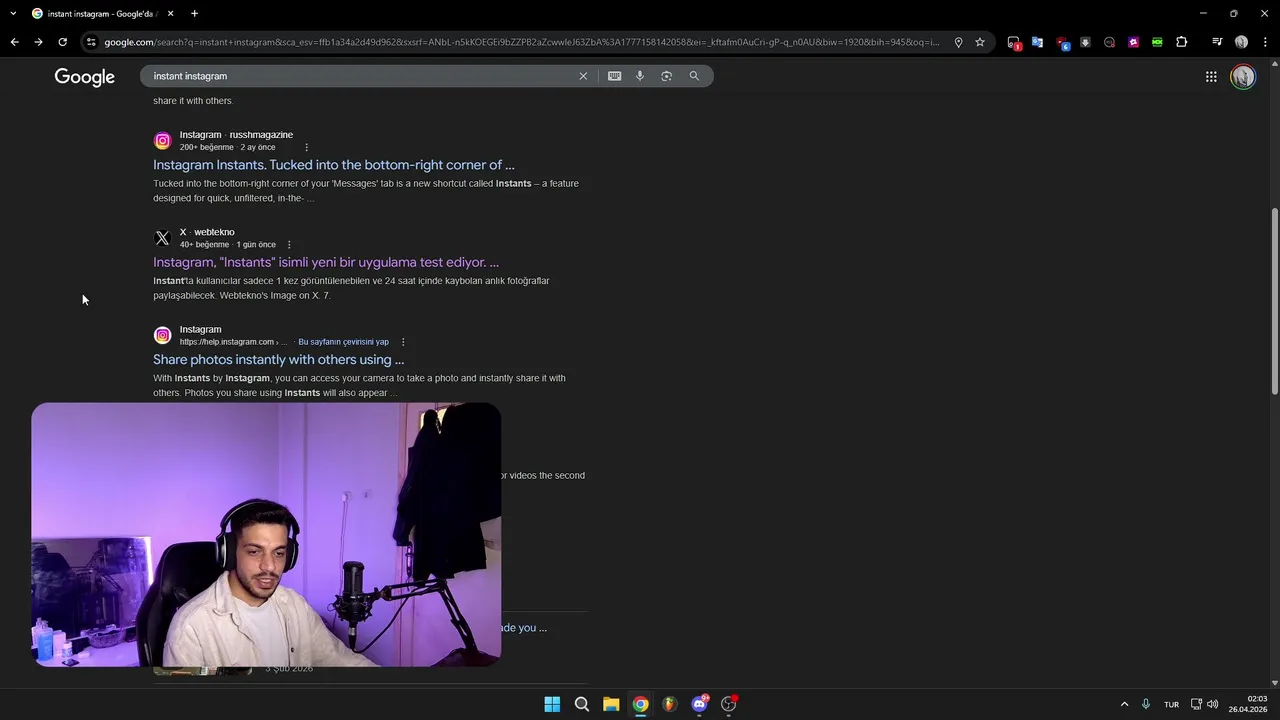Switch TUR keyboard language
The image size is (1280, 720).
[x=1171, y=704]
